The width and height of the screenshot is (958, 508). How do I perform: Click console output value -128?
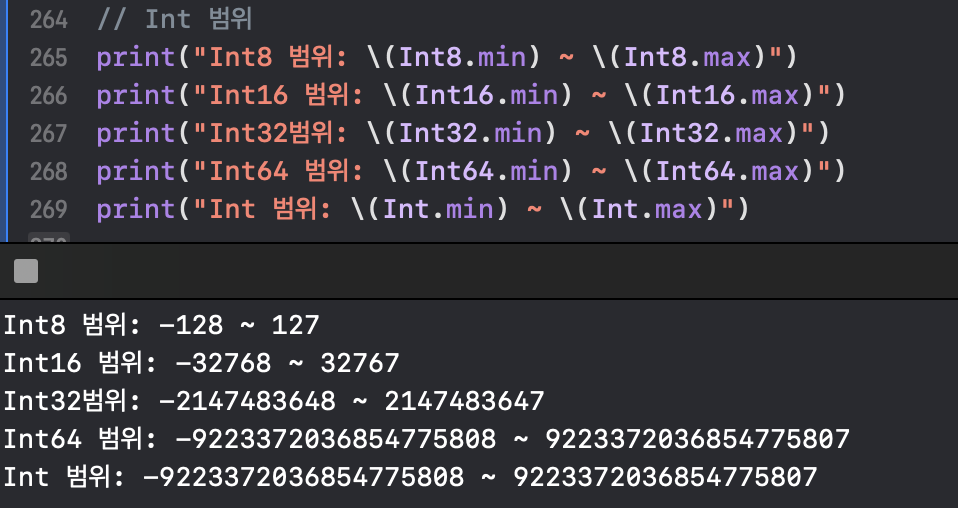click(x=191, y=325)
